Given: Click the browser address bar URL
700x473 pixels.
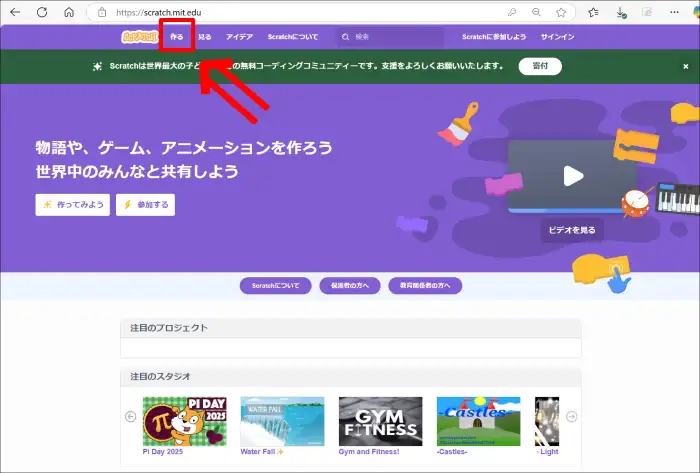Looking at the screenshot, I should 158,12.
